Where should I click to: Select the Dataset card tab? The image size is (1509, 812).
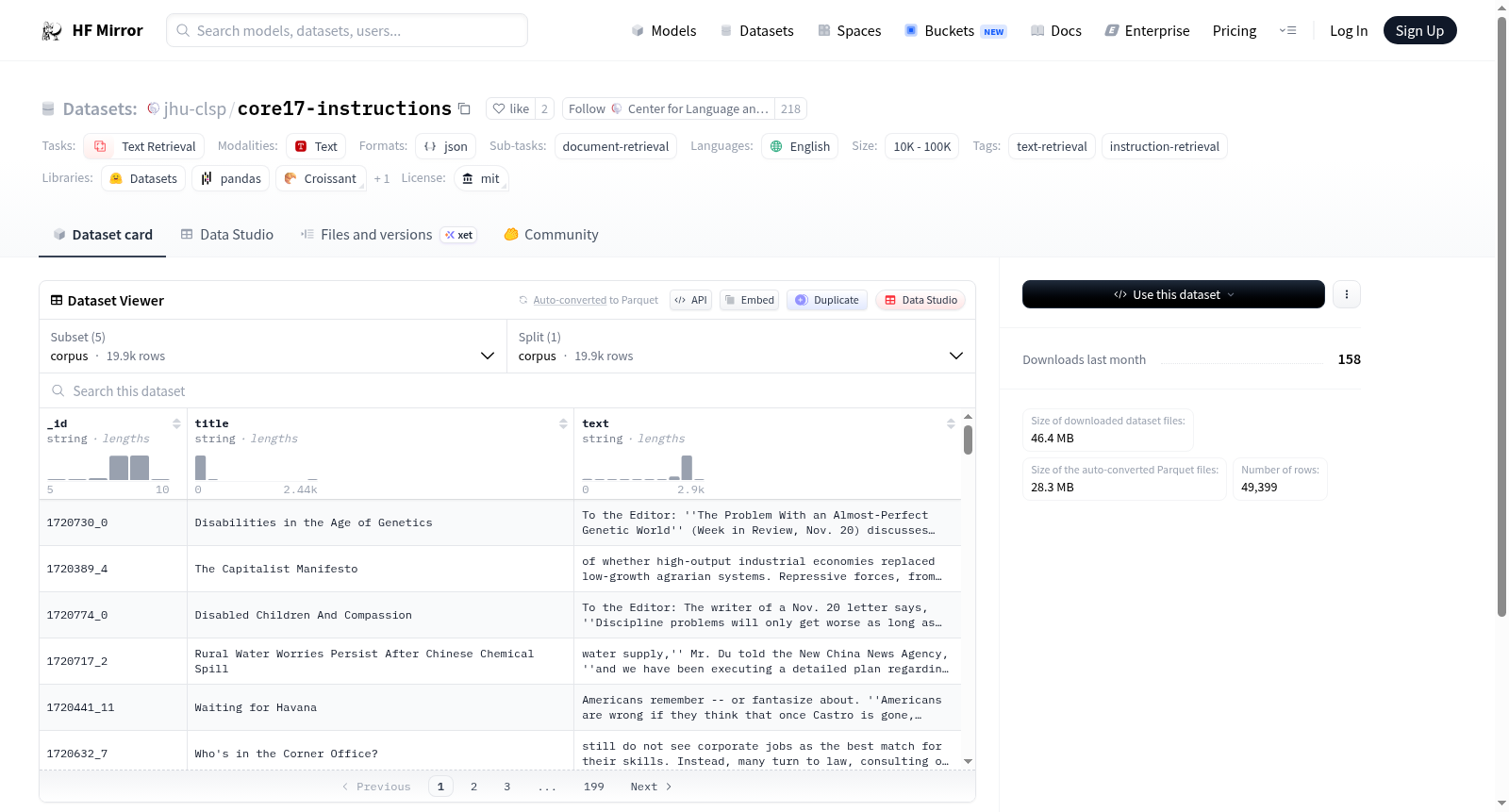(x=103, y=235)
